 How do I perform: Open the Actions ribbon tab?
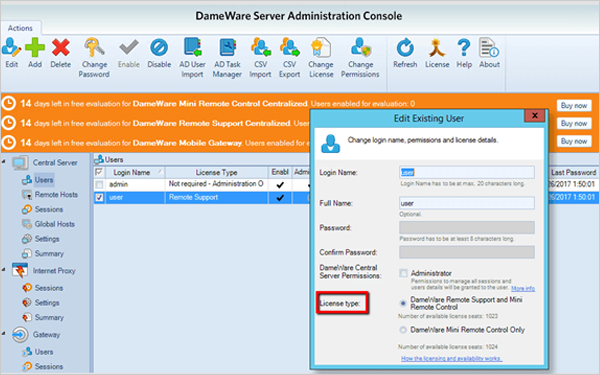coord(20,28)
